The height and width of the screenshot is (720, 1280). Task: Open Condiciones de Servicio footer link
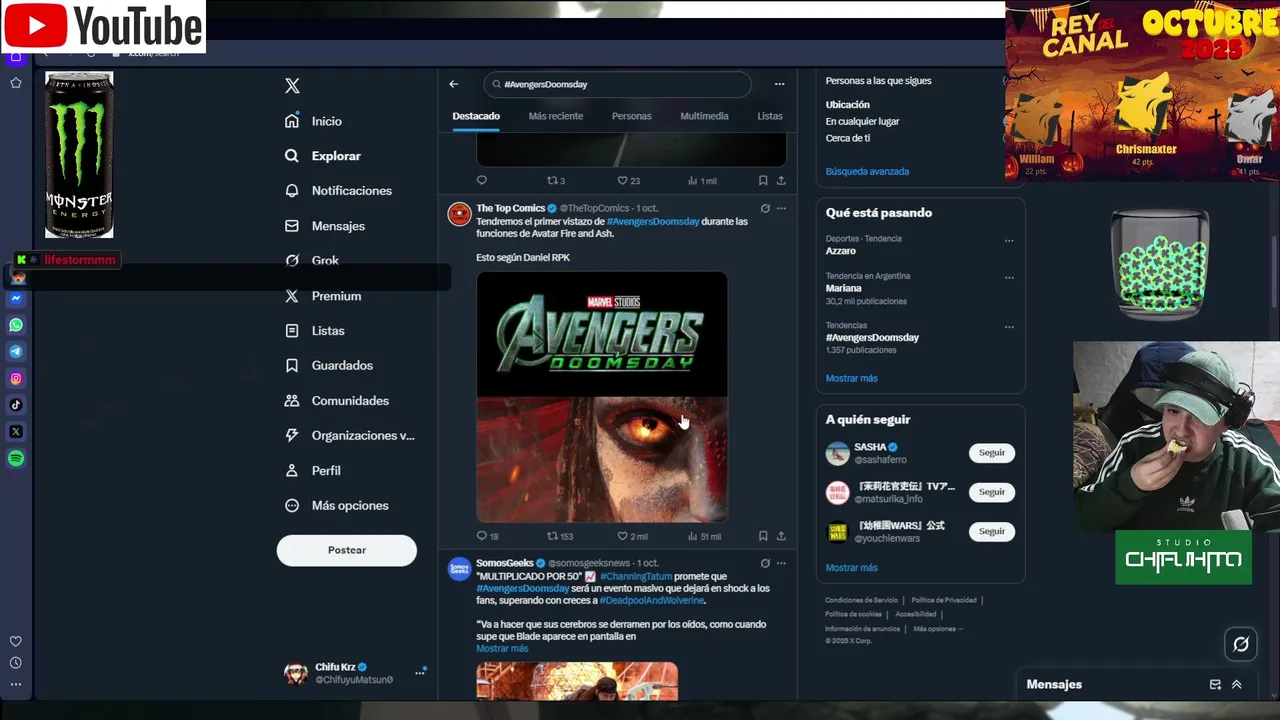tap(861, 600)
